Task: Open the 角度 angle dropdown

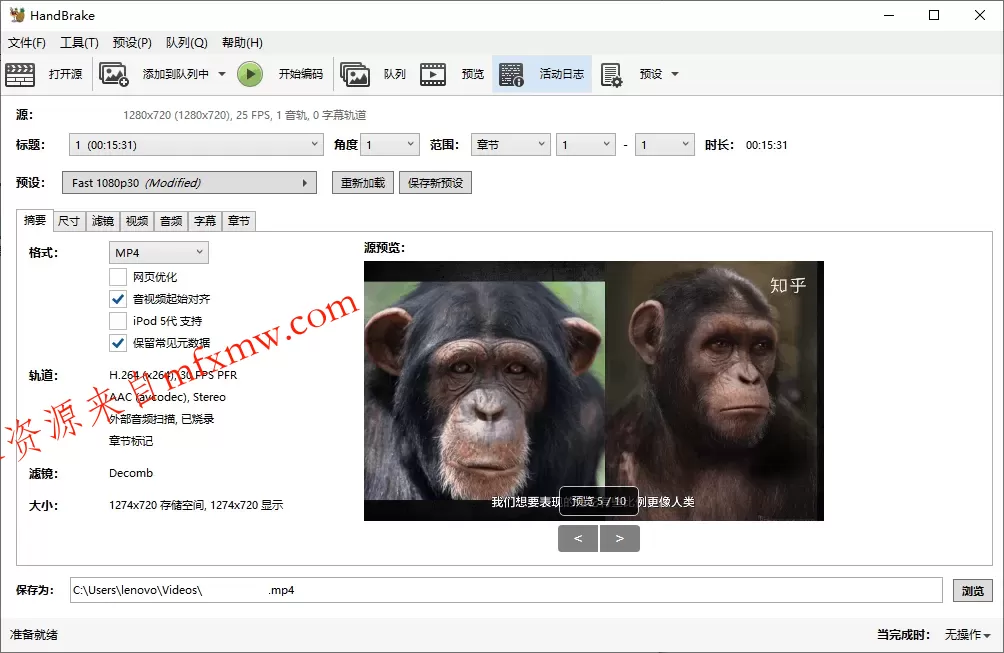Action: pyautogui.click(x=390, y=145)
